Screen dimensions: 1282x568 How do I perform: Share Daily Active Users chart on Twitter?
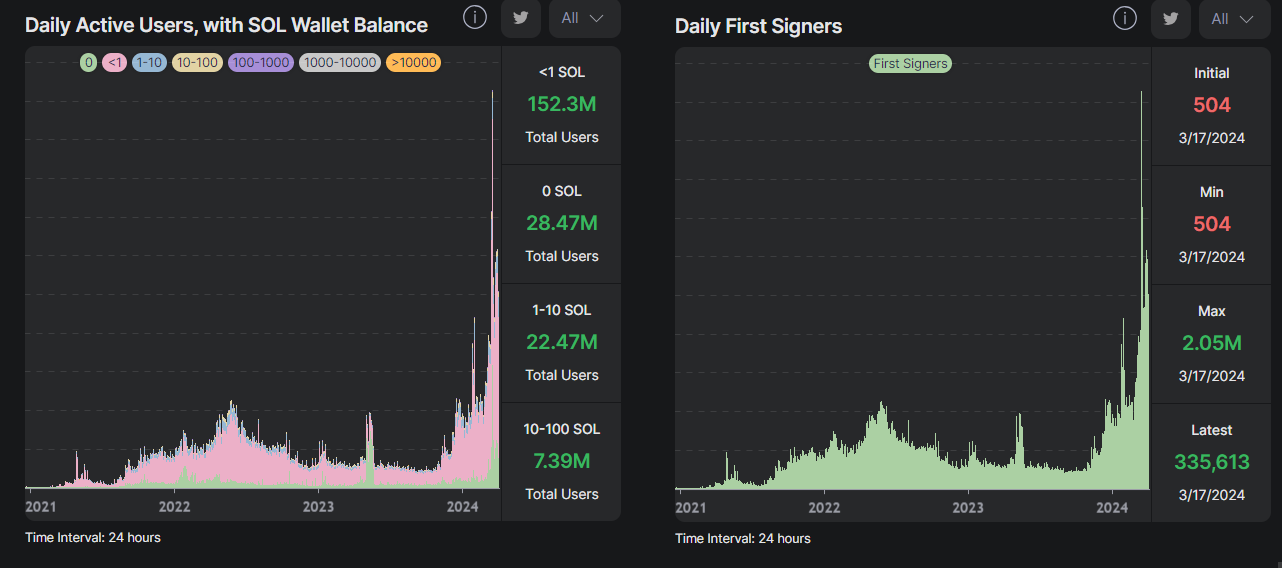521,18
